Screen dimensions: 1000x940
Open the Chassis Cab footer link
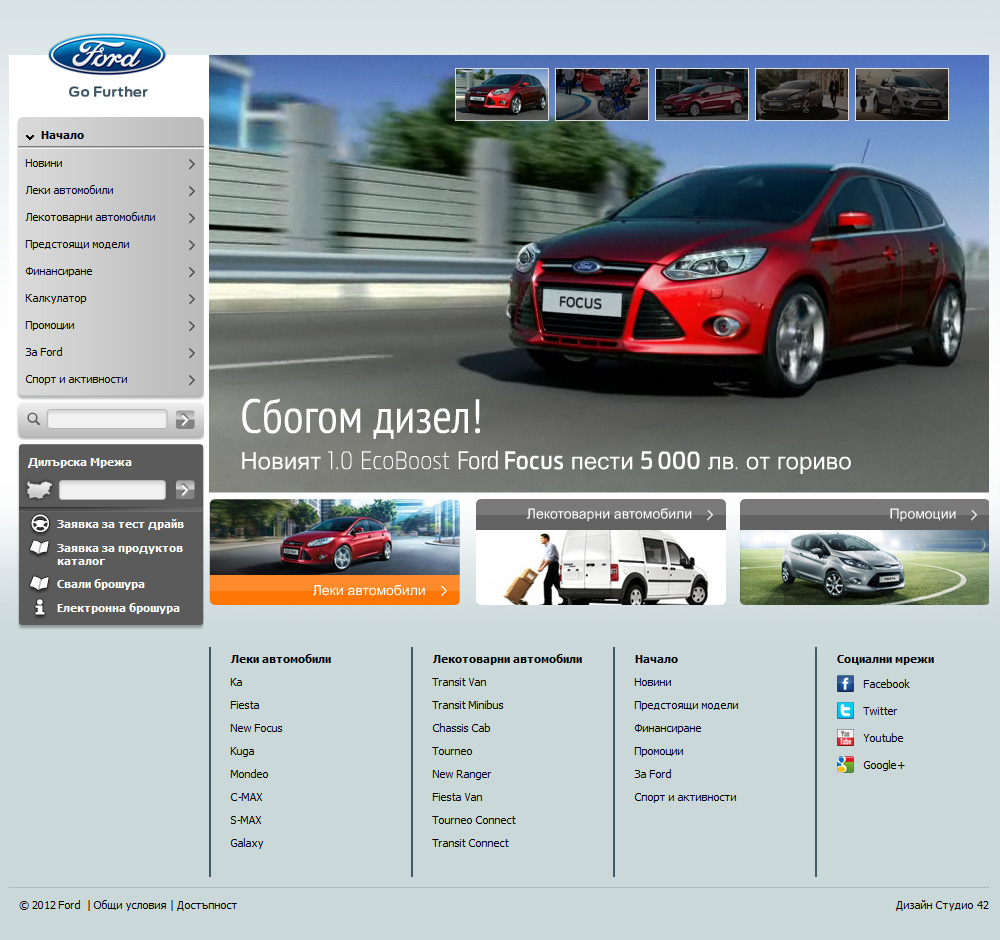[x=460, y=728]
